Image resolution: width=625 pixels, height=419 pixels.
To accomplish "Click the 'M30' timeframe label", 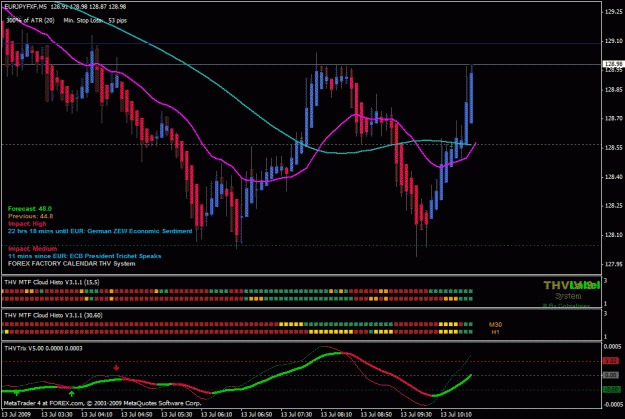I will 495,325.
